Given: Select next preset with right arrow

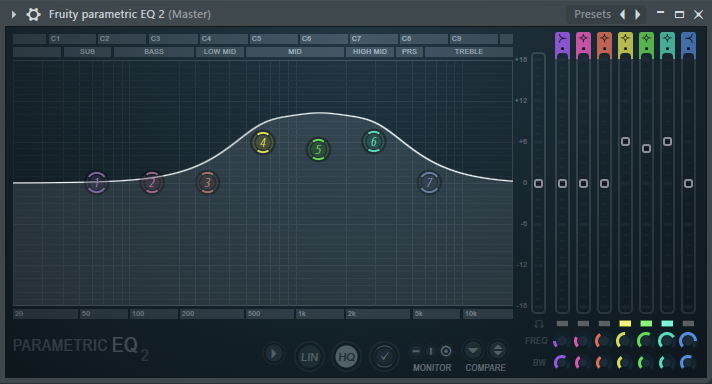Looking at the screenshot, I should [638, 15].
